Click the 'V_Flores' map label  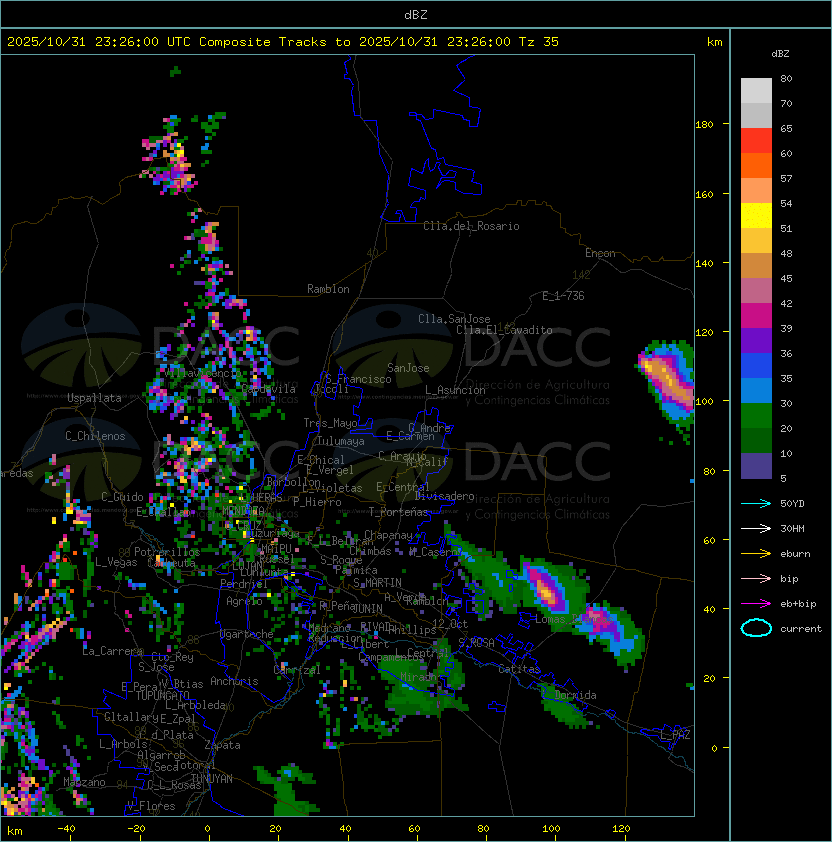pos(151,806)
